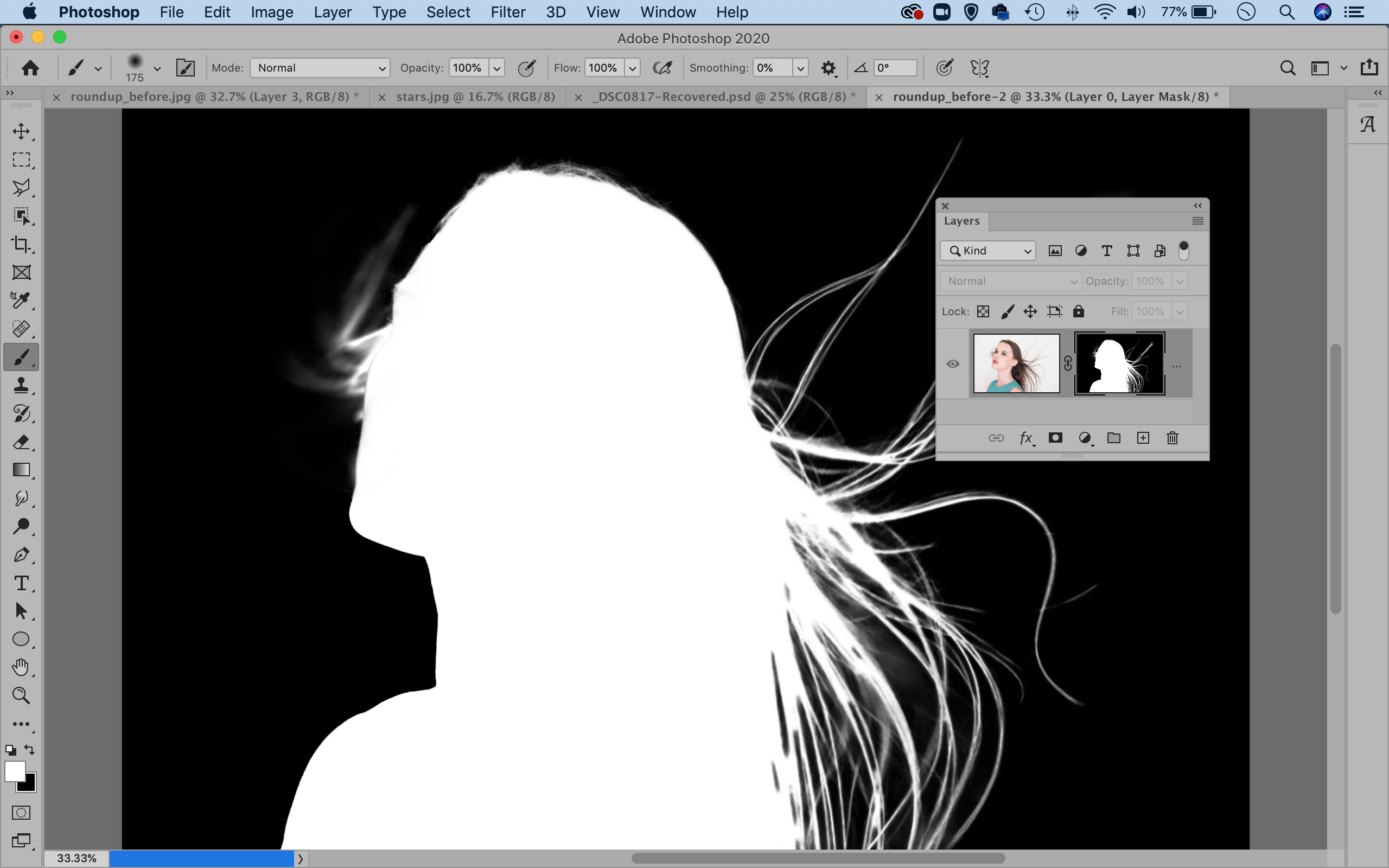Click the Lock all layer button
Image resolution: width=1389 pixels, height=868 pixels.
(x=1079, y=311)
